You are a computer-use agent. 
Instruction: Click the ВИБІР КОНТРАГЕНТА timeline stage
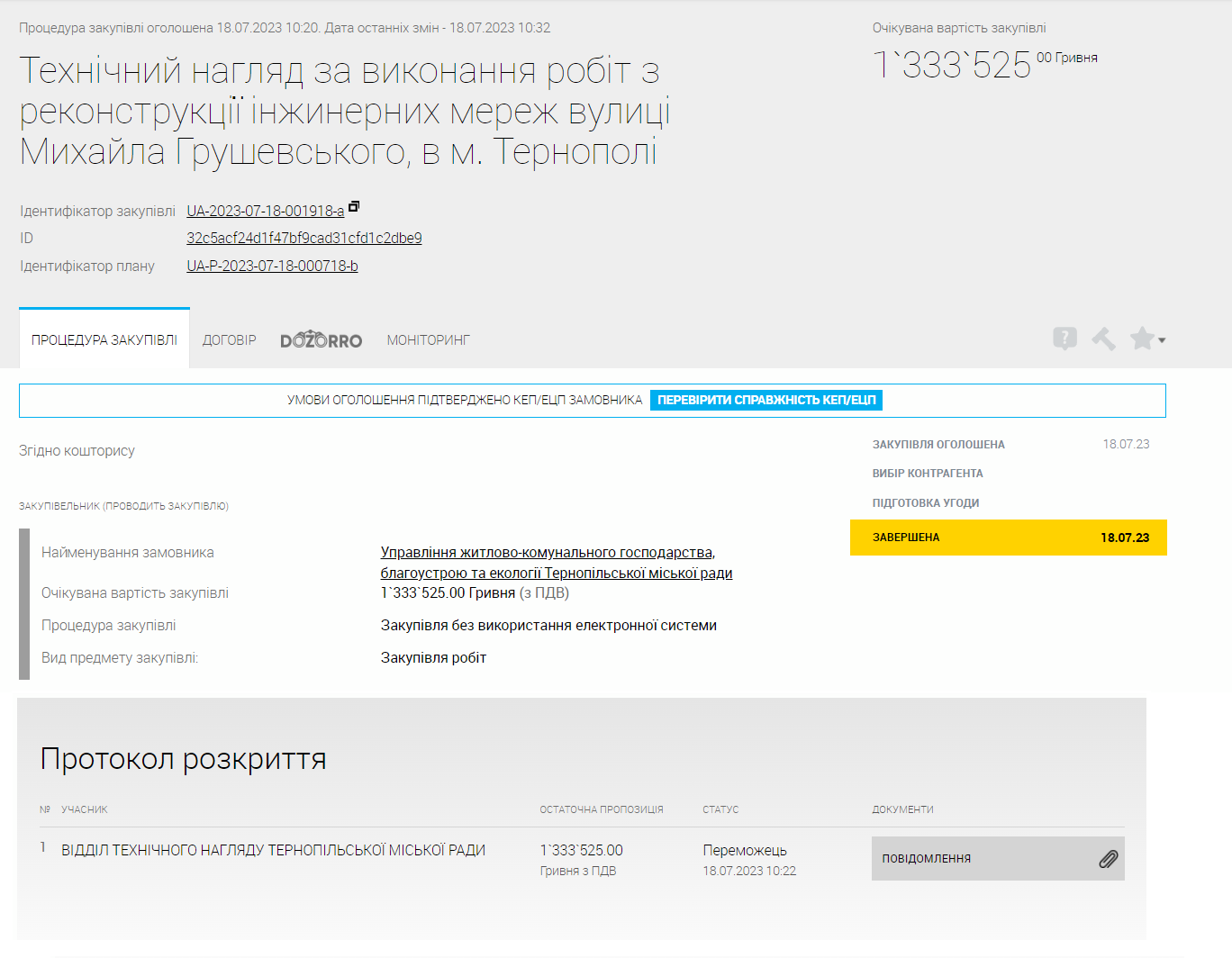[927, 473]
